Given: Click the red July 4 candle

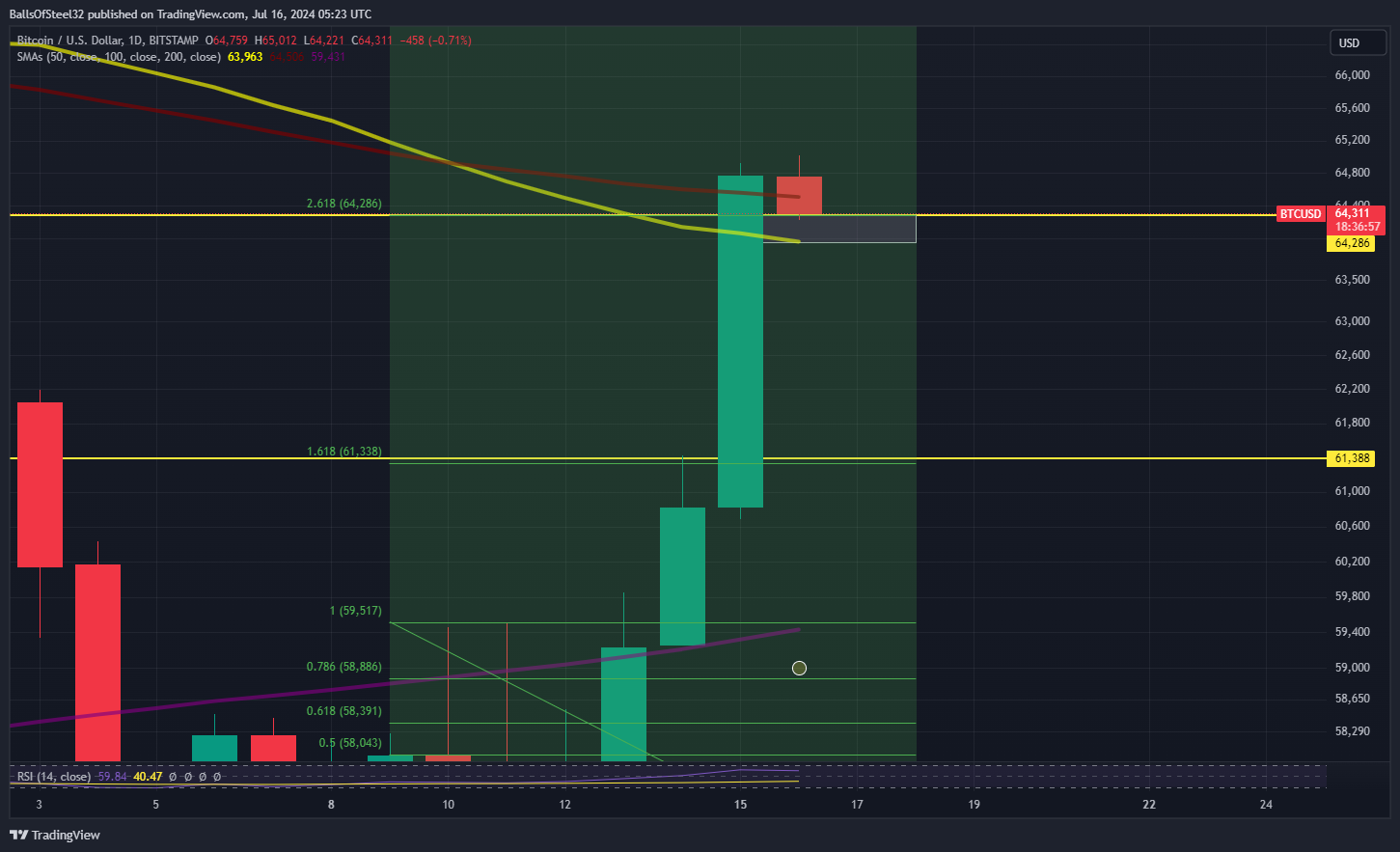Looking at the screenshot, I should (x=97, y=663).
